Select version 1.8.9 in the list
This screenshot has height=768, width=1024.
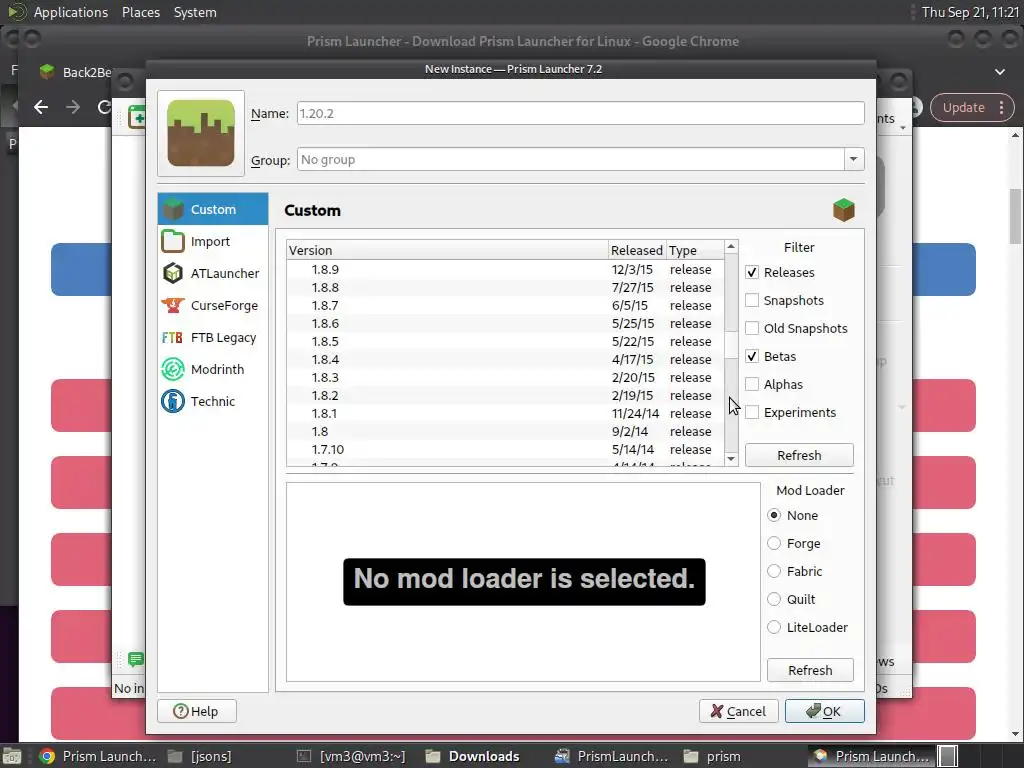pyautogui.click(x=505, y=269)
